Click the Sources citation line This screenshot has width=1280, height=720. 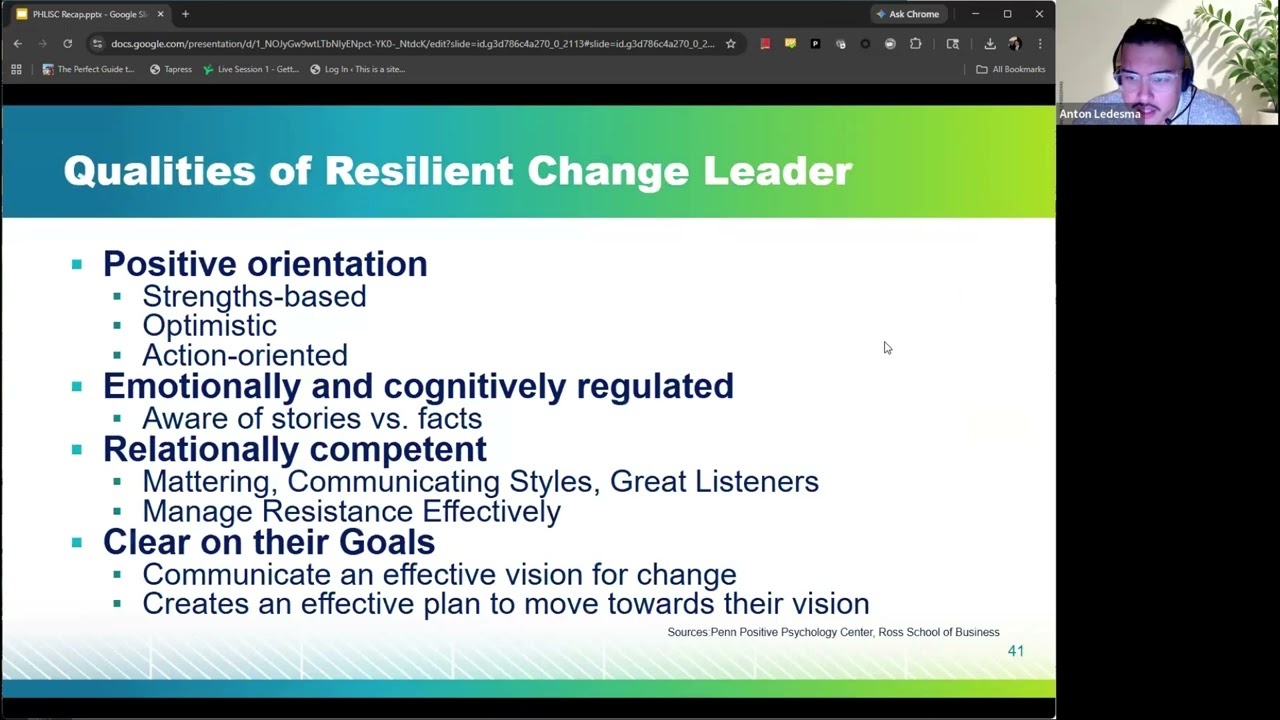tap(833, 632)
